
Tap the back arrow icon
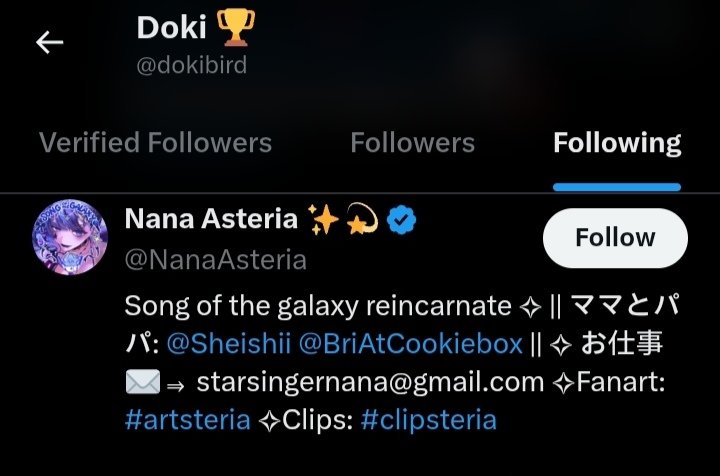50,42
